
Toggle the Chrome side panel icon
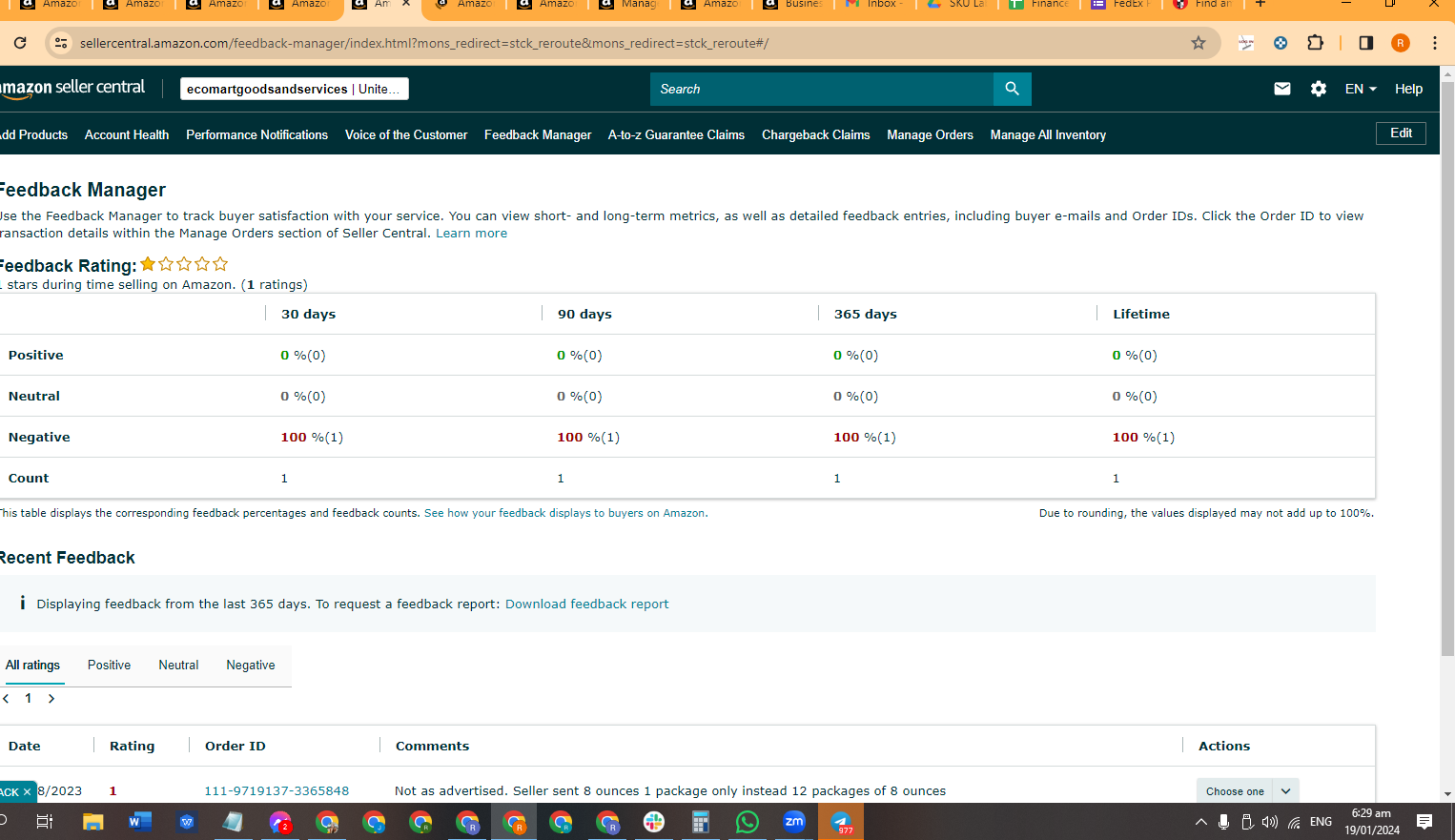[x=1365, y=43]
